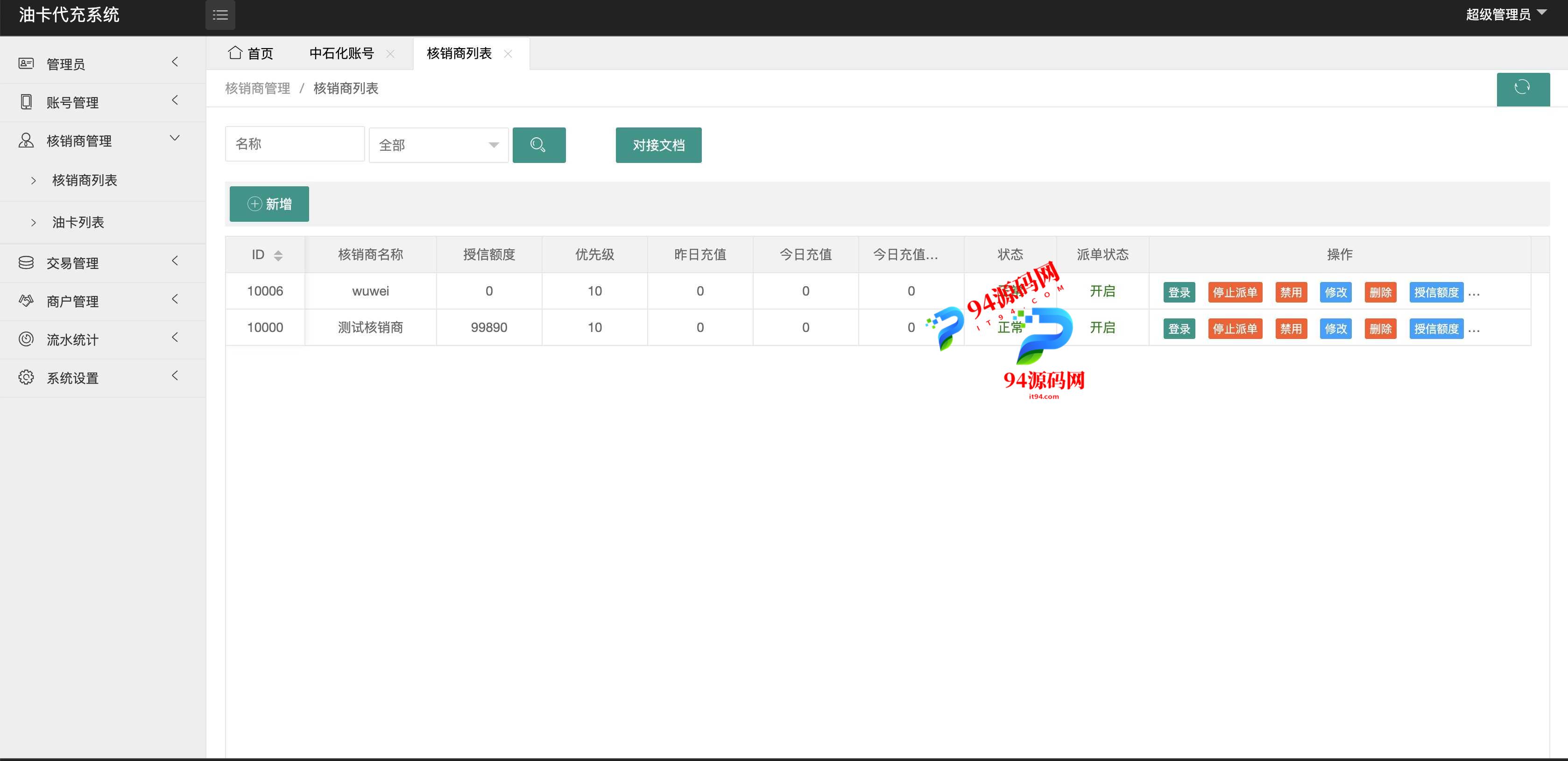Click the 授信额度 column header
1568x761 pixels.
tap(489, 254)
